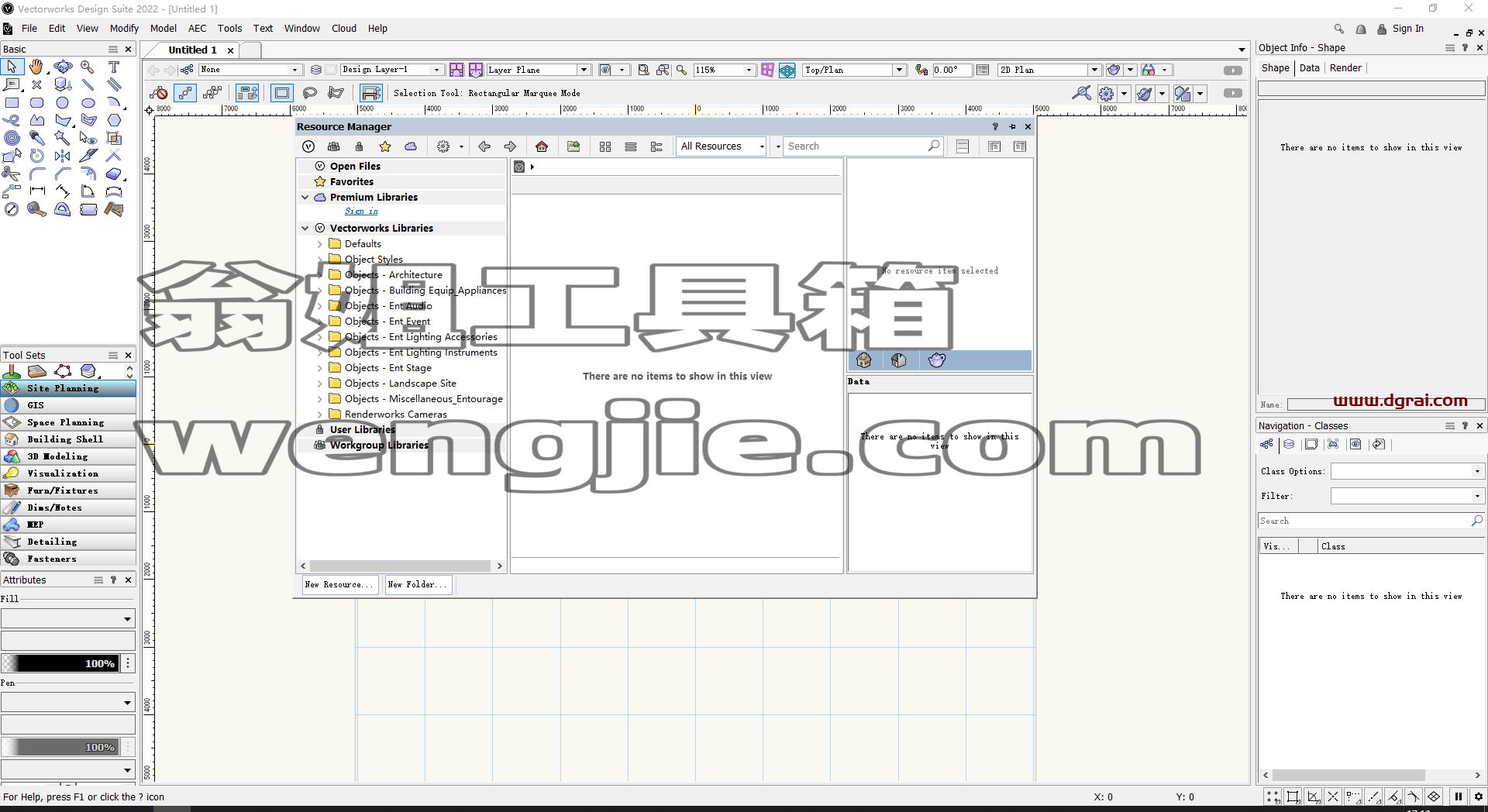Open the 2D Plan projection dropdown
Viewport: 1488px width, 812px height.
[1049, 70]
